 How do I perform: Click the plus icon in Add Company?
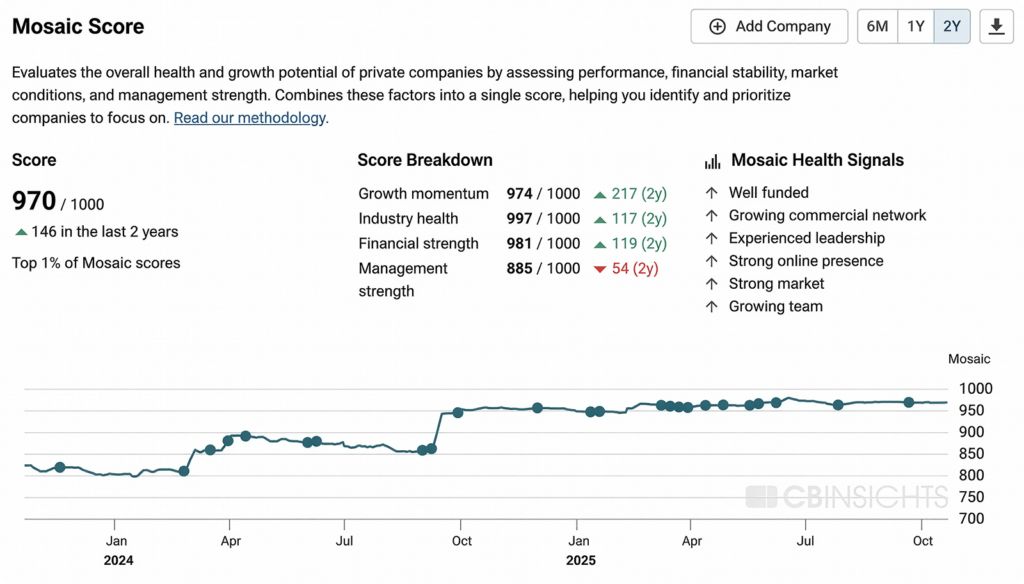[717, 27]
